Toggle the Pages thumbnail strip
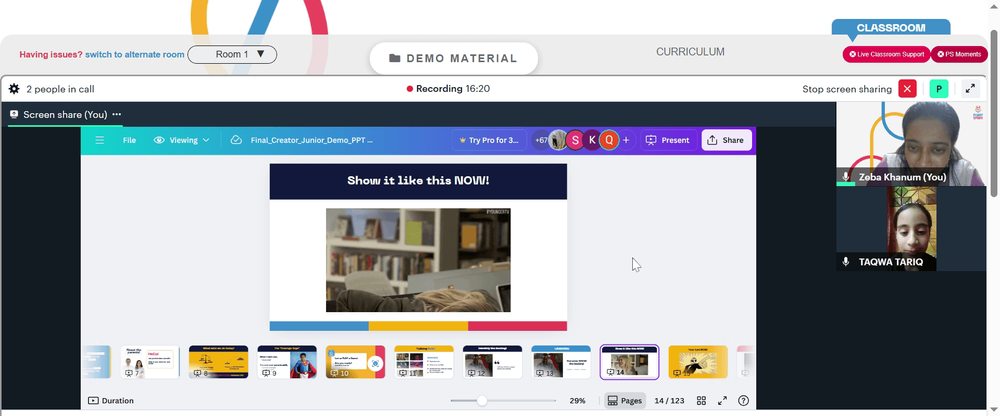 (x=624, y=401)
